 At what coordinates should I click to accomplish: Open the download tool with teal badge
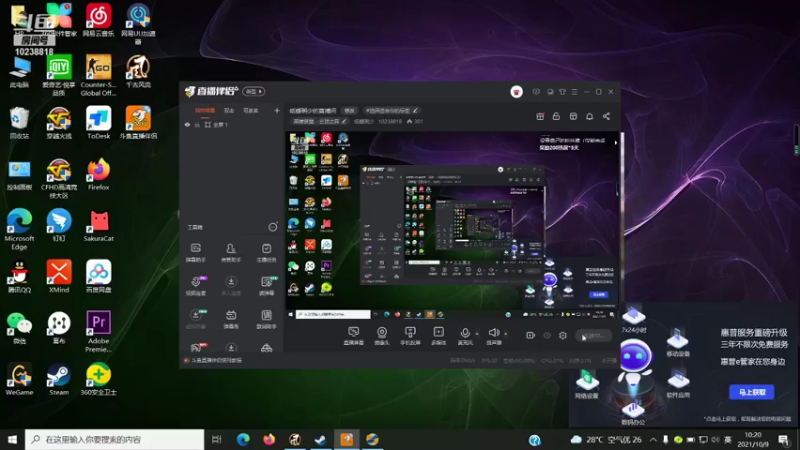196,319
